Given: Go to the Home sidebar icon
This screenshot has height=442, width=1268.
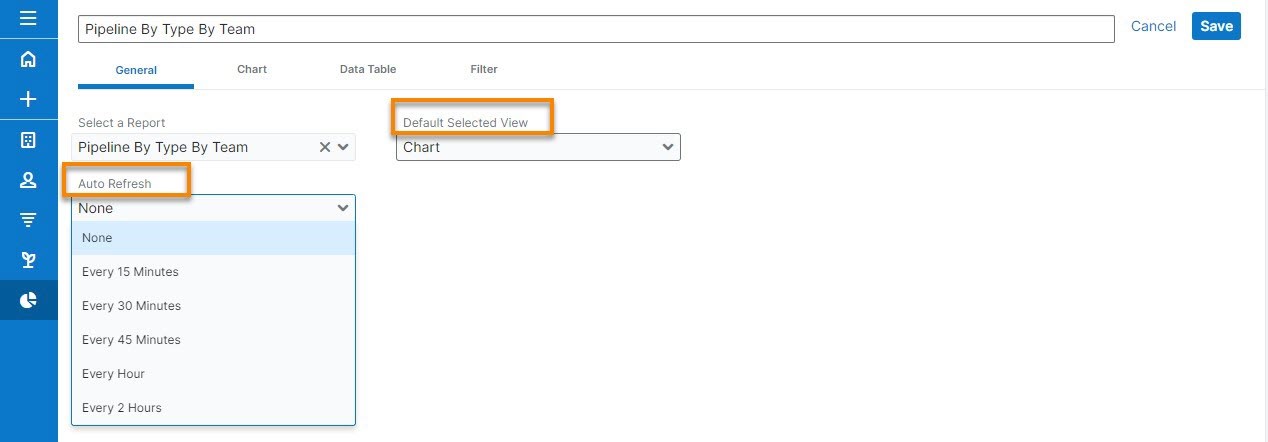Looking at the screenshot, I should point(28,59).
